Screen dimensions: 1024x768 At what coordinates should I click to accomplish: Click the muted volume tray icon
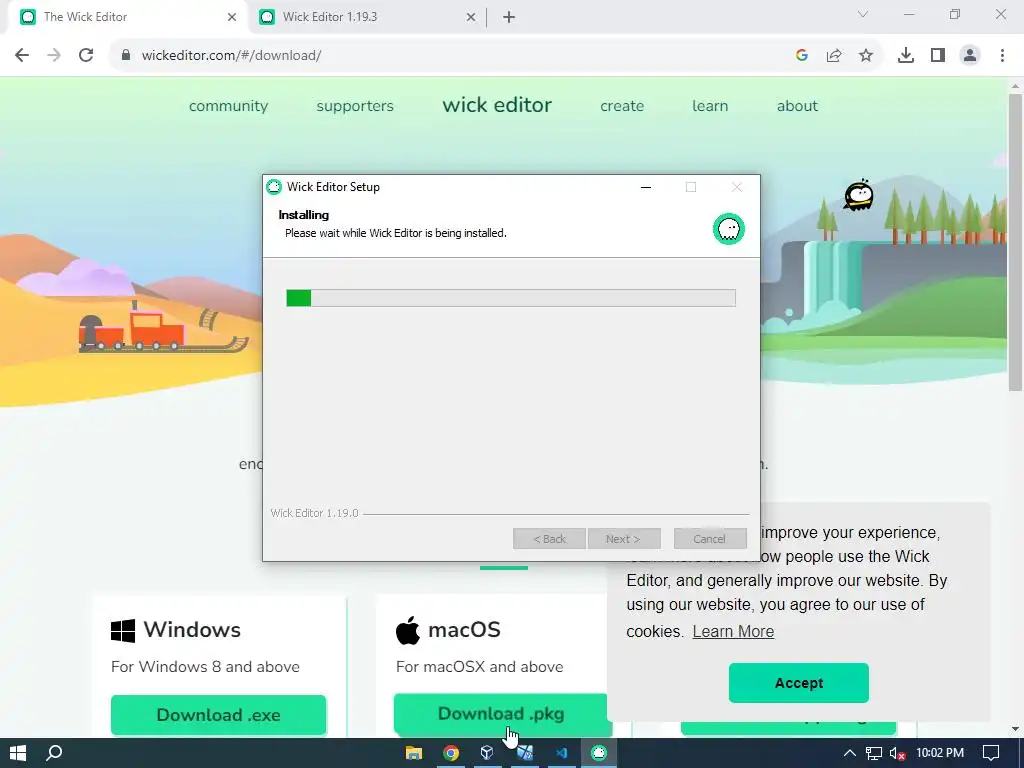point(897,753)
